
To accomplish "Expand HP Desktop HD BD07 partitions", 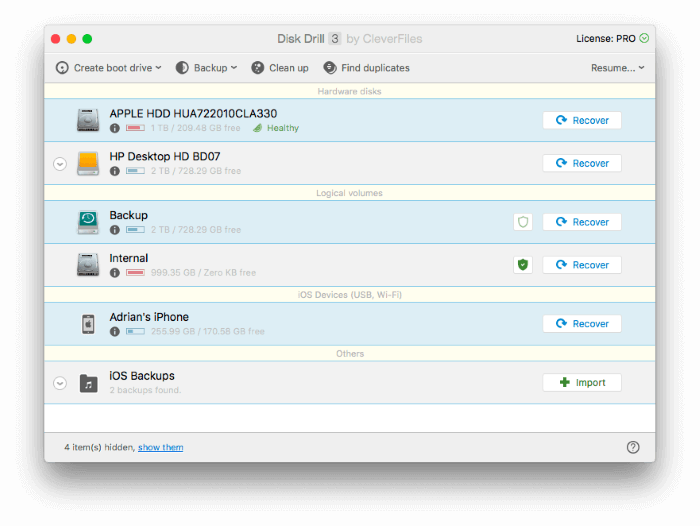I will pyautogui.click(x=60, y=164).
